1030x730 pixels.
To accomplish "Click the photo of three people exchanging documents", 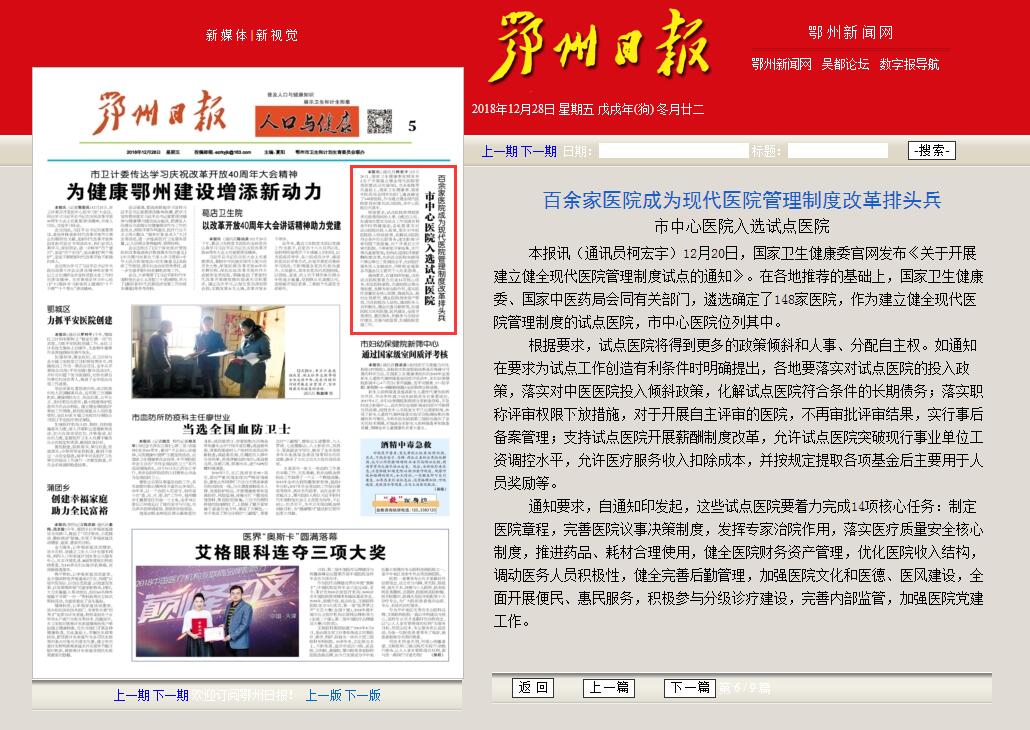I will pos(208,352).
